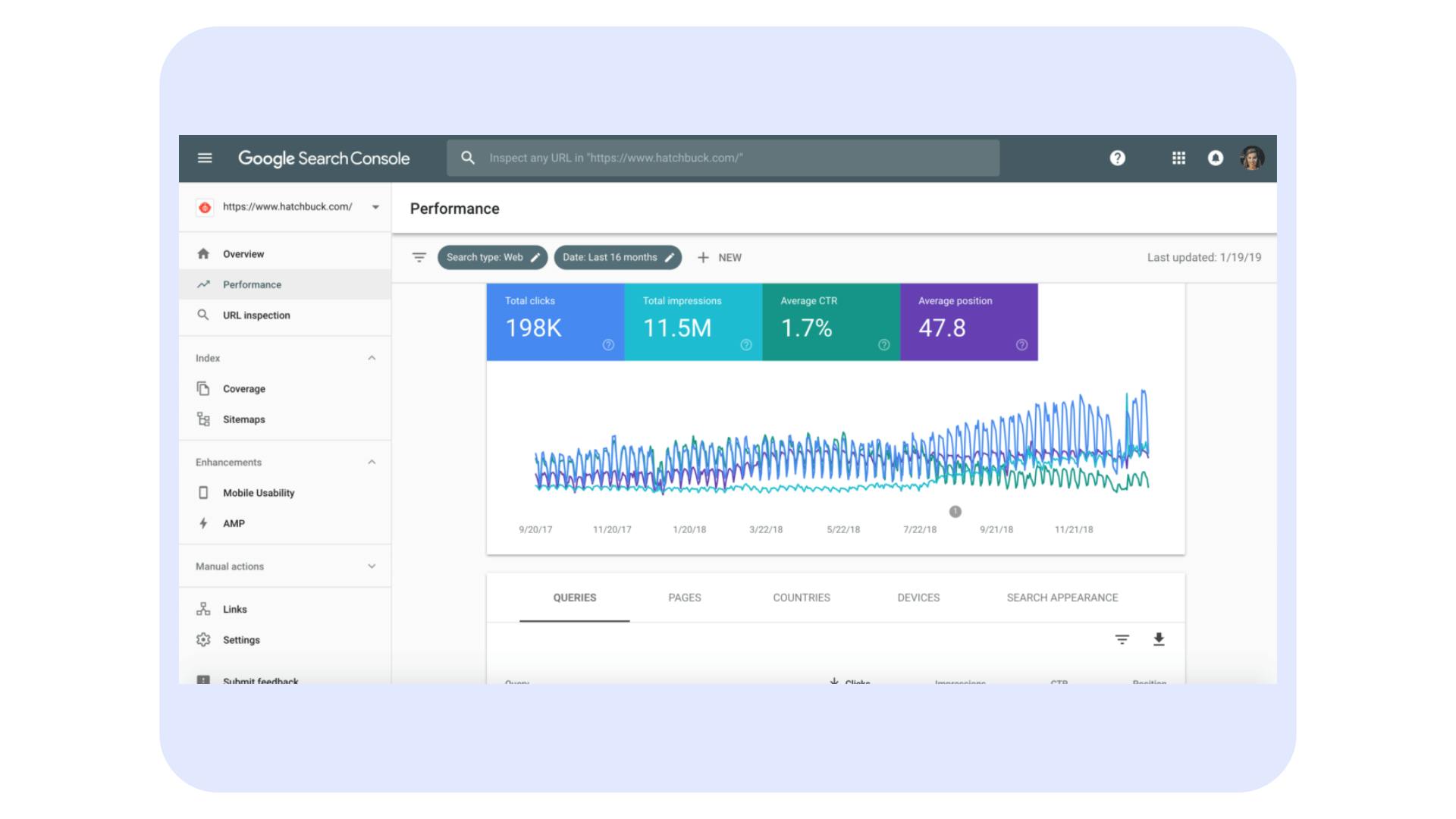Expand the Manual actions section
This screenshot has width=1456, height=819.
(x=371, y=566)
